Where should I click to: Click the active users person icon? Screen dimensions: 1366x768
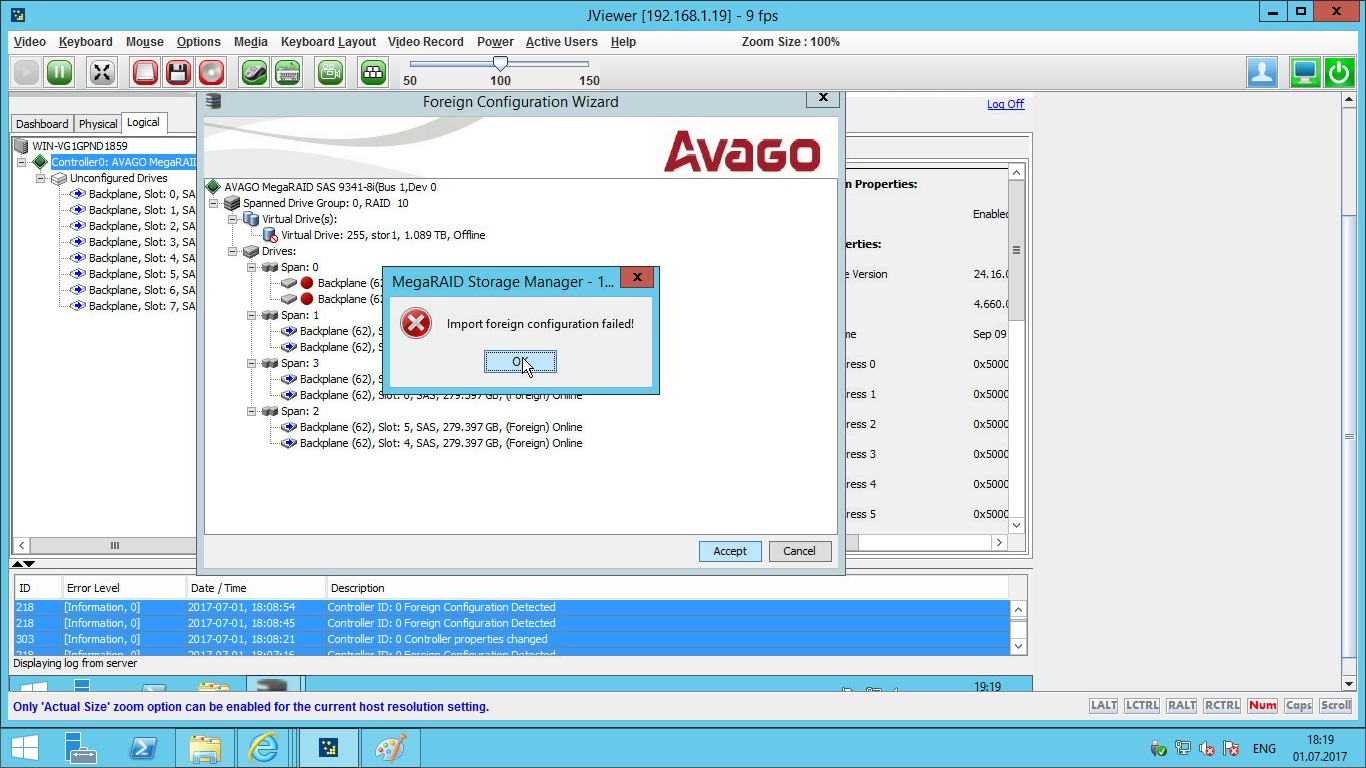coord(1262,72)
